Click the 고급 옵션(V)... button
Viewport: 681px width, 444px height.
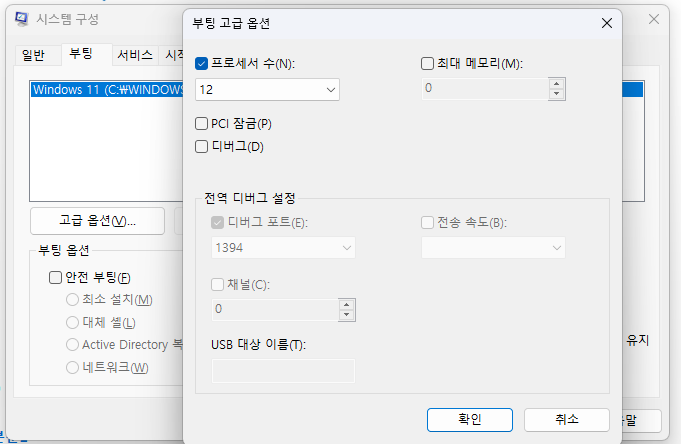click(x=97, y=221)
